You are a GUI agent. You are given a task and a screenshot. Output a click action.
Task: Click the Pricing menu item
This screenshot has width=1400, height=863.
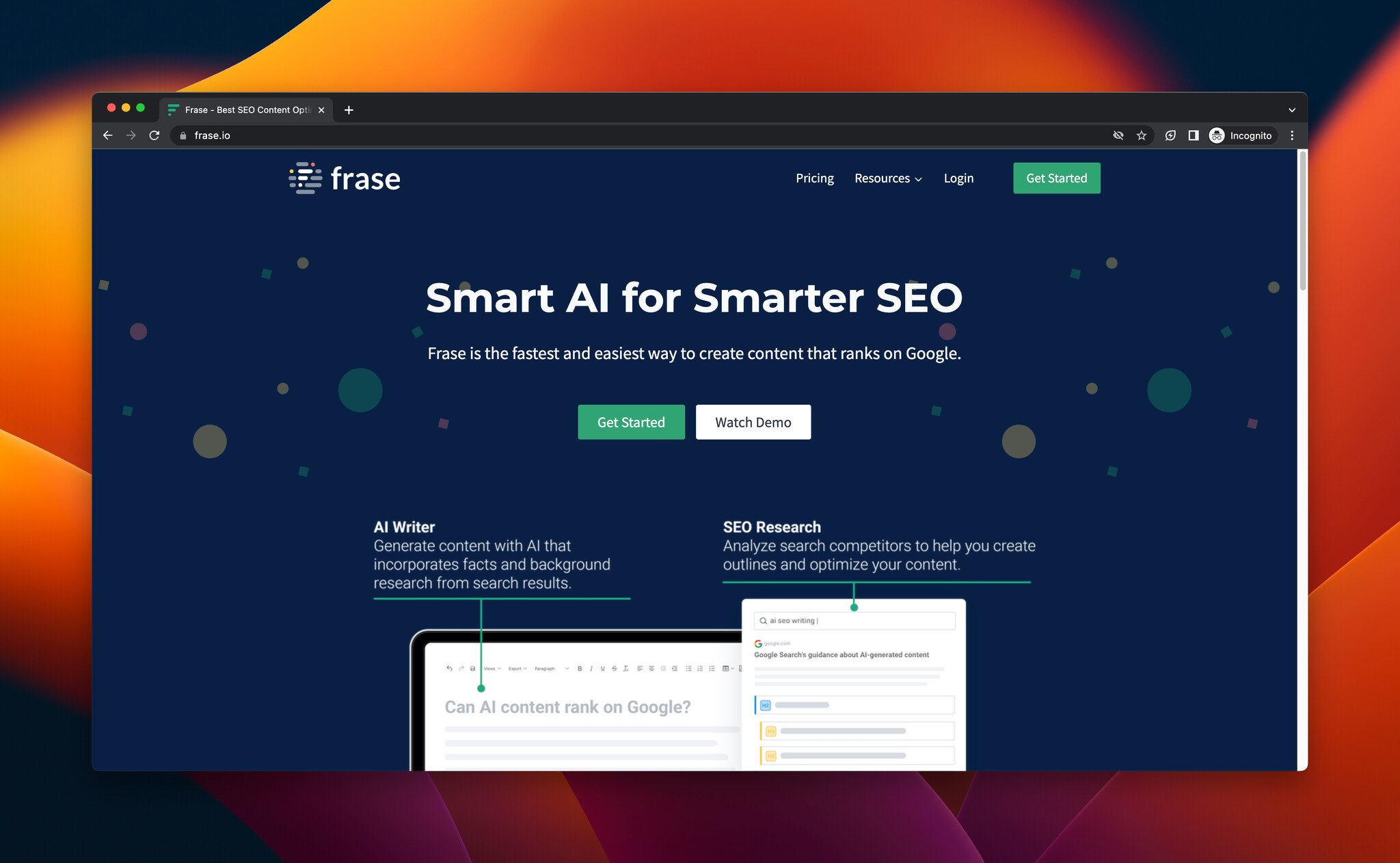point(814,178)
